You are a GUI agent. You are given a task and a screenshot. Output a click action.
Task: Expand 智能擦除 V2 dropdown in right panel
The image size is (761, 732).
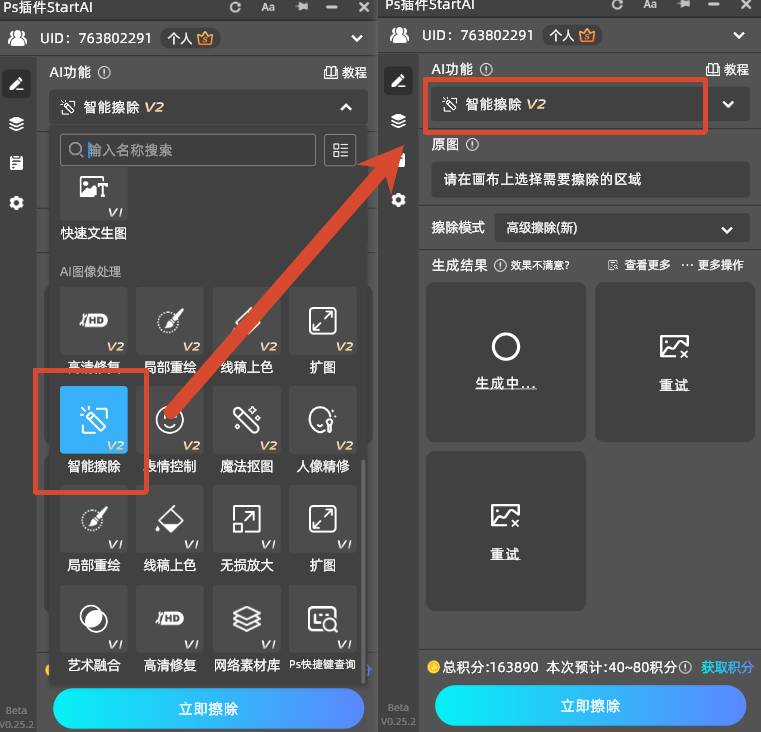tap(728, 104)
